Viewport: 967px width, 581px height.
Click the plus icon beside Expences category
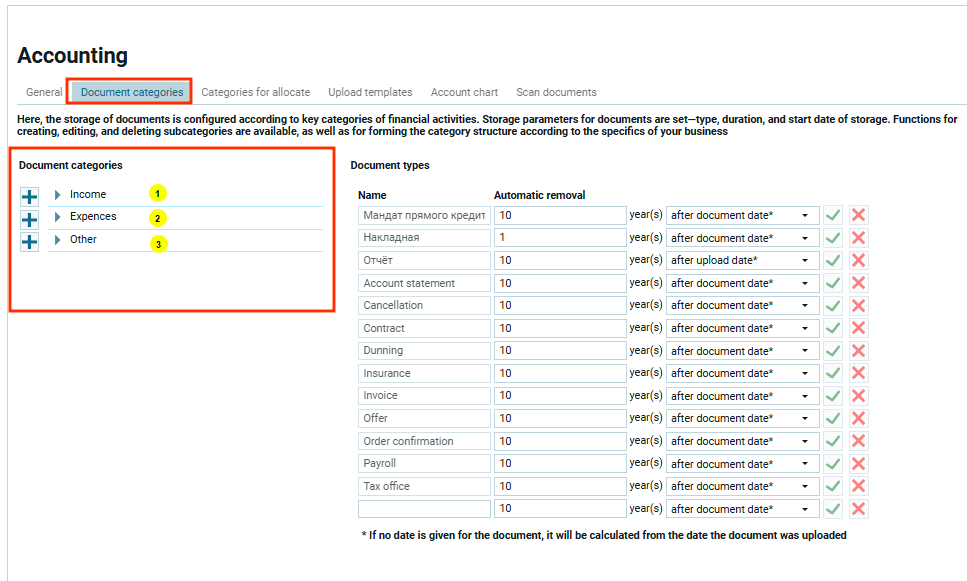(30, 219)
